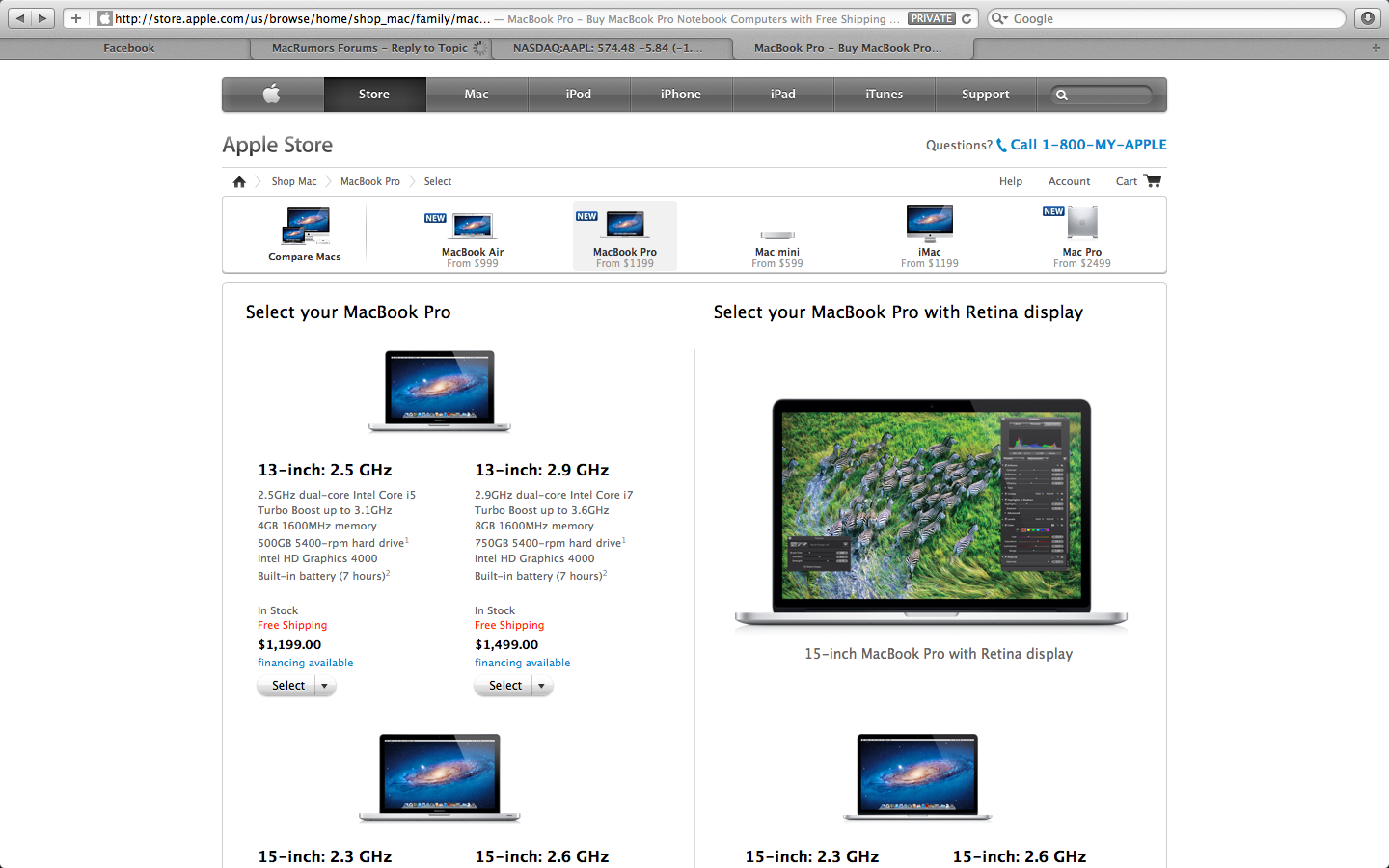Add bookmark with the plus button

76,18
